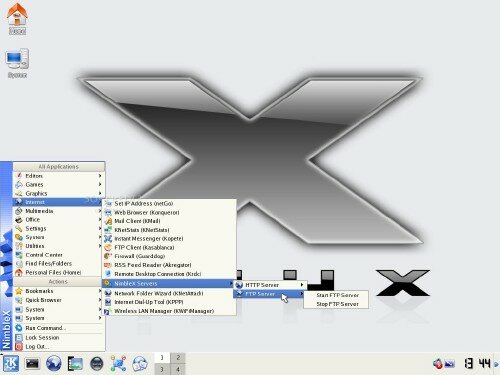Click the panel clock showing 13 44
This screenshot has height=375, width=500.
point(477,364)
